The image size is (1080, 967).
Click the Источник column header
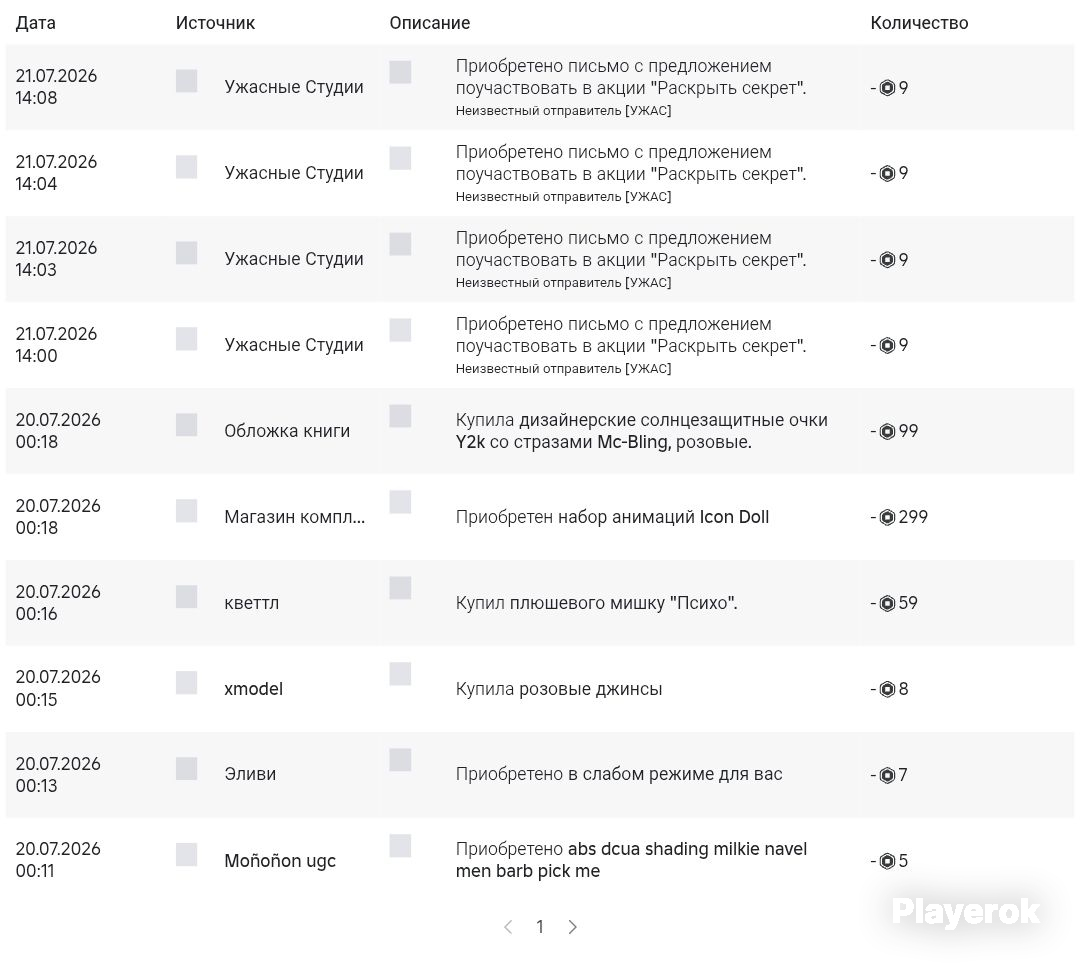tap(216, 23)
